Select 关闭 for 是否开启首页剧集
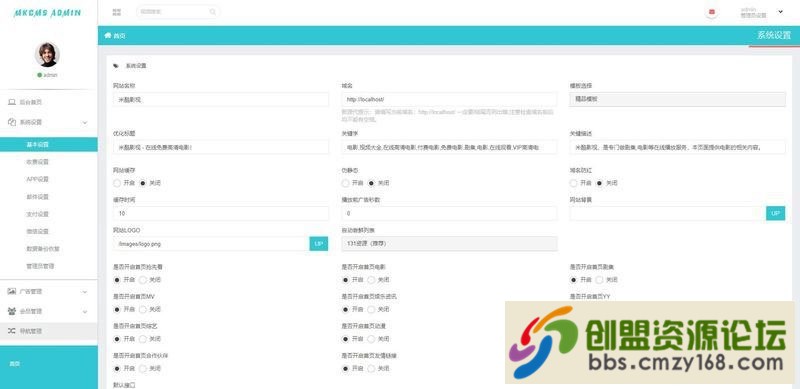 [599, 280]
